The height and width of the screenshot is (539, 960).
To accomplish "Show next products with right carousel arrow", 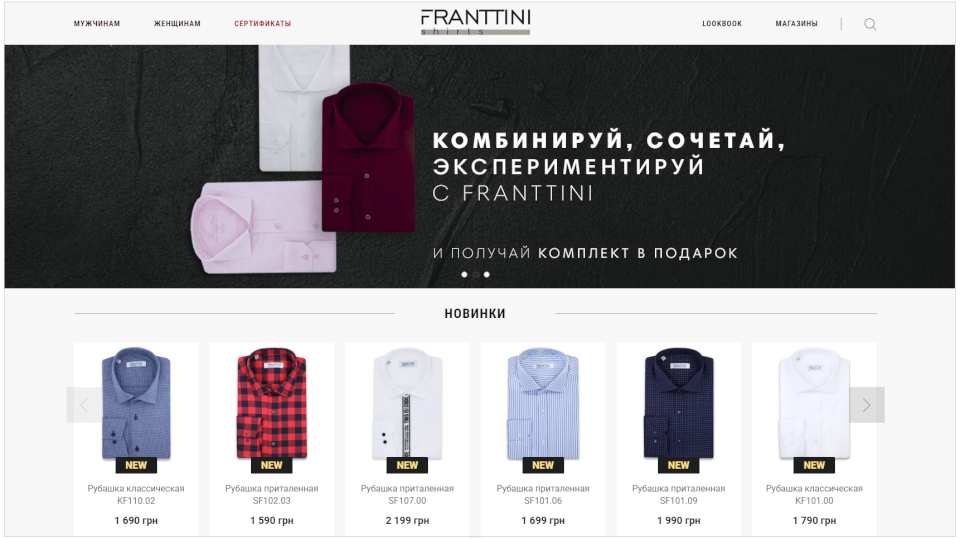I will click(866, 405).
